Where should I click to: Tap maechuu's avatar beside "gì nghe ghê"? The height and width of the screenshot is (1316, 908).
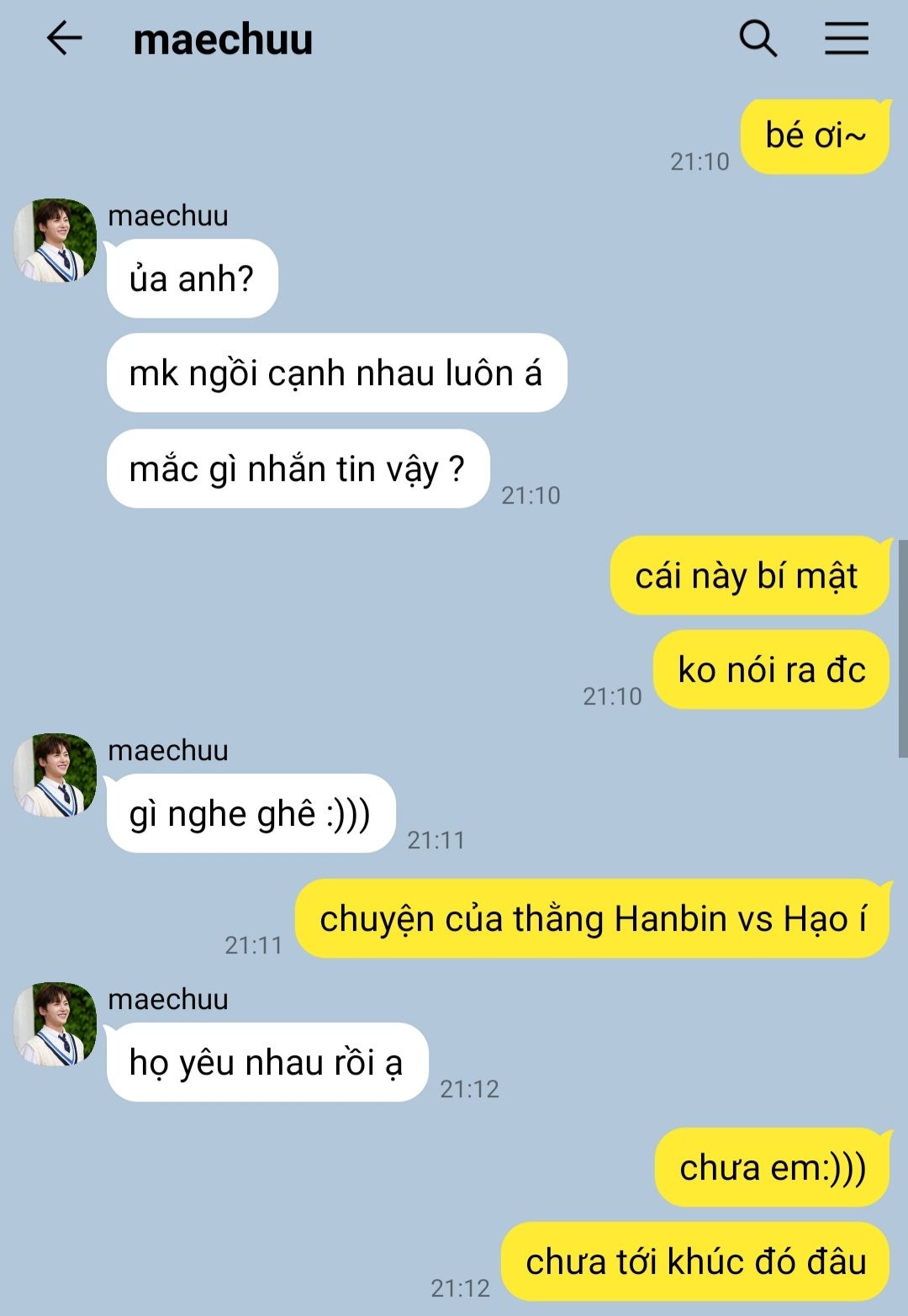(55, 775)
